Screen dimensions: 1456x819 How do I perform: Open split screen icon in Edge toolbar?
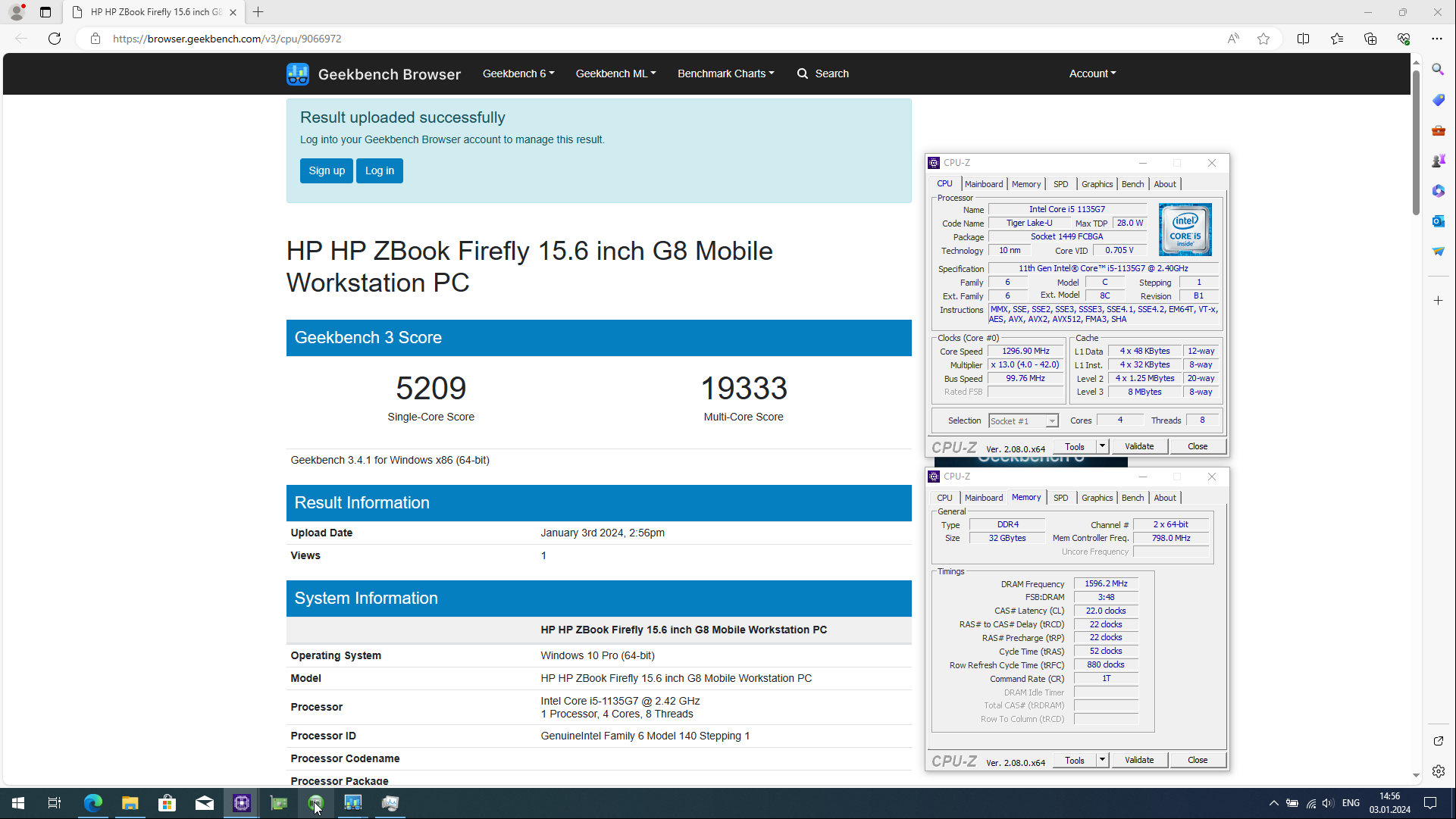click(1304, 39)
